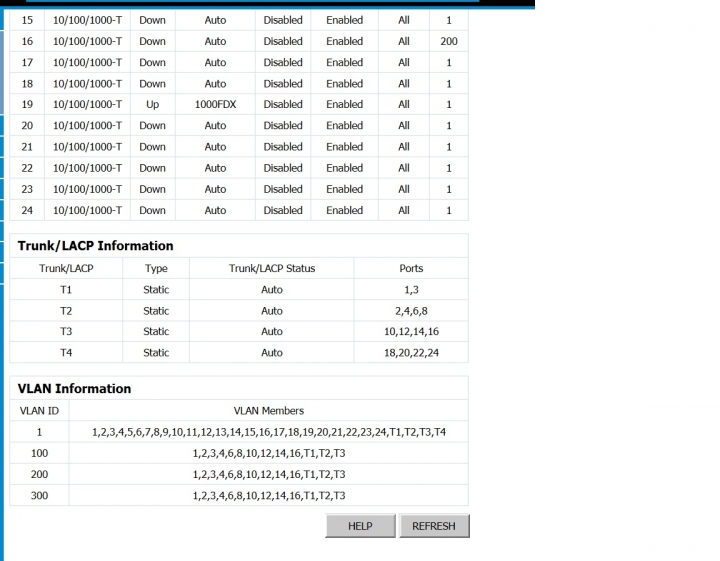Click the Down status for port 24
Viewport: 720px width, 561px height.
152,210
